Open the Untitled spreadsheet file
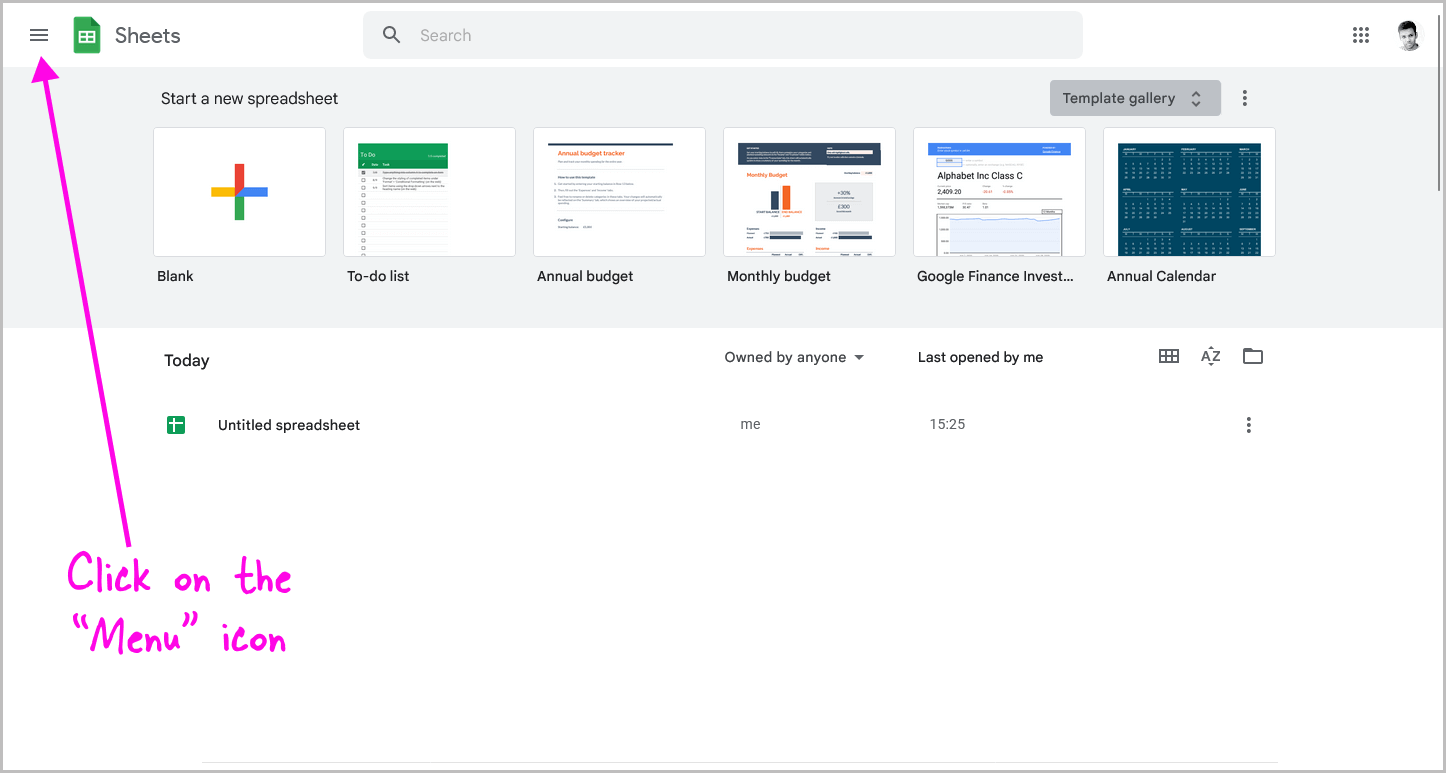Image resolution: width=1446 pixels, height=773 pixels. pos(289,425)
